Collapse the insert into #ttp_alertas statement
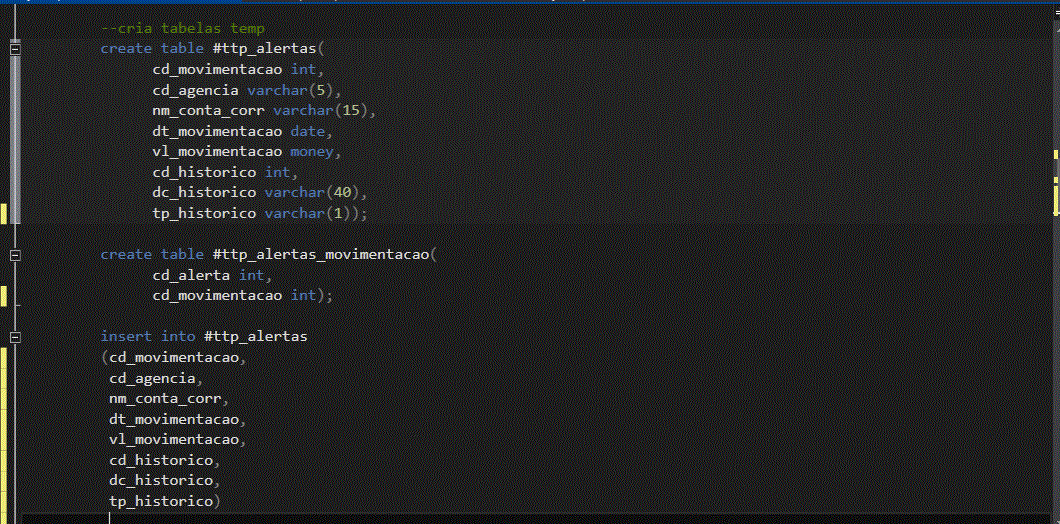The height and width of the screenshot is (524, 1060). (x=16, y=337)
